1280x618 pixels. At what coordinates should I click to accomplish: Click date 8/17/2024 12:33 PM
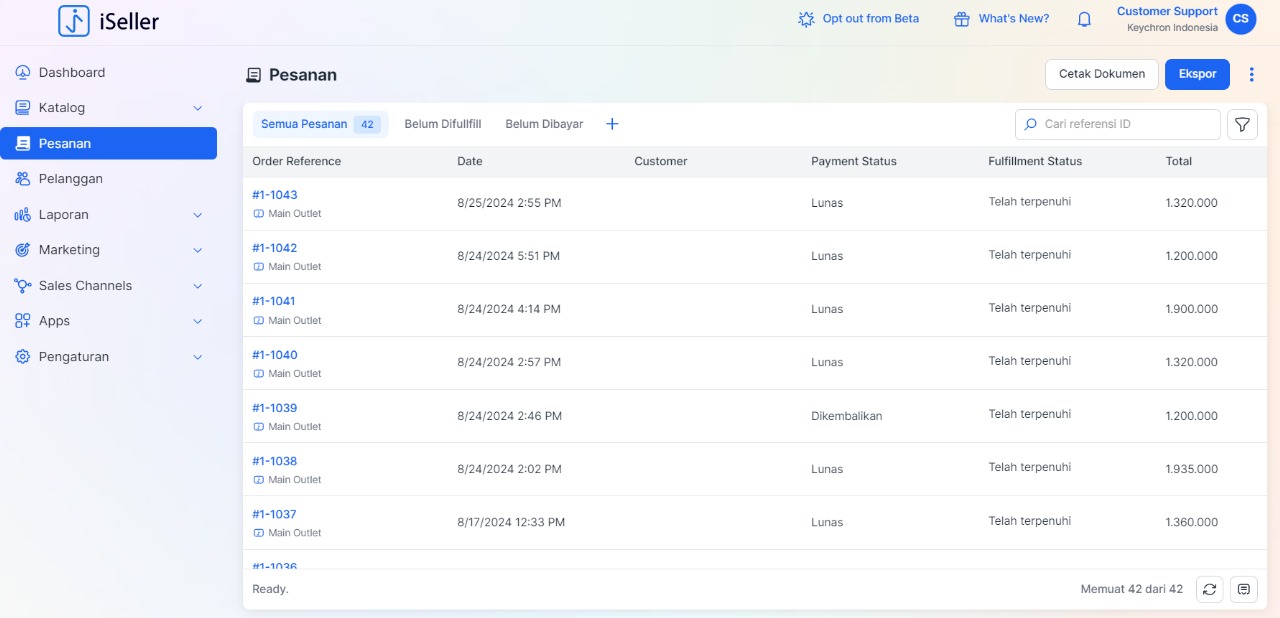pos(511,522)
